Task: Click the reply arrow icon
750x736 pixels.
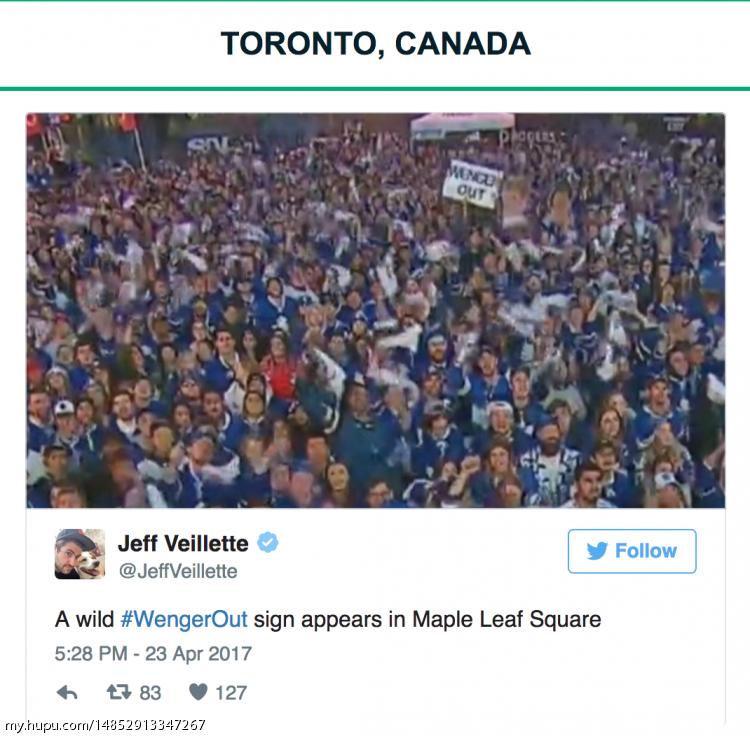Action: click(67, 692)
